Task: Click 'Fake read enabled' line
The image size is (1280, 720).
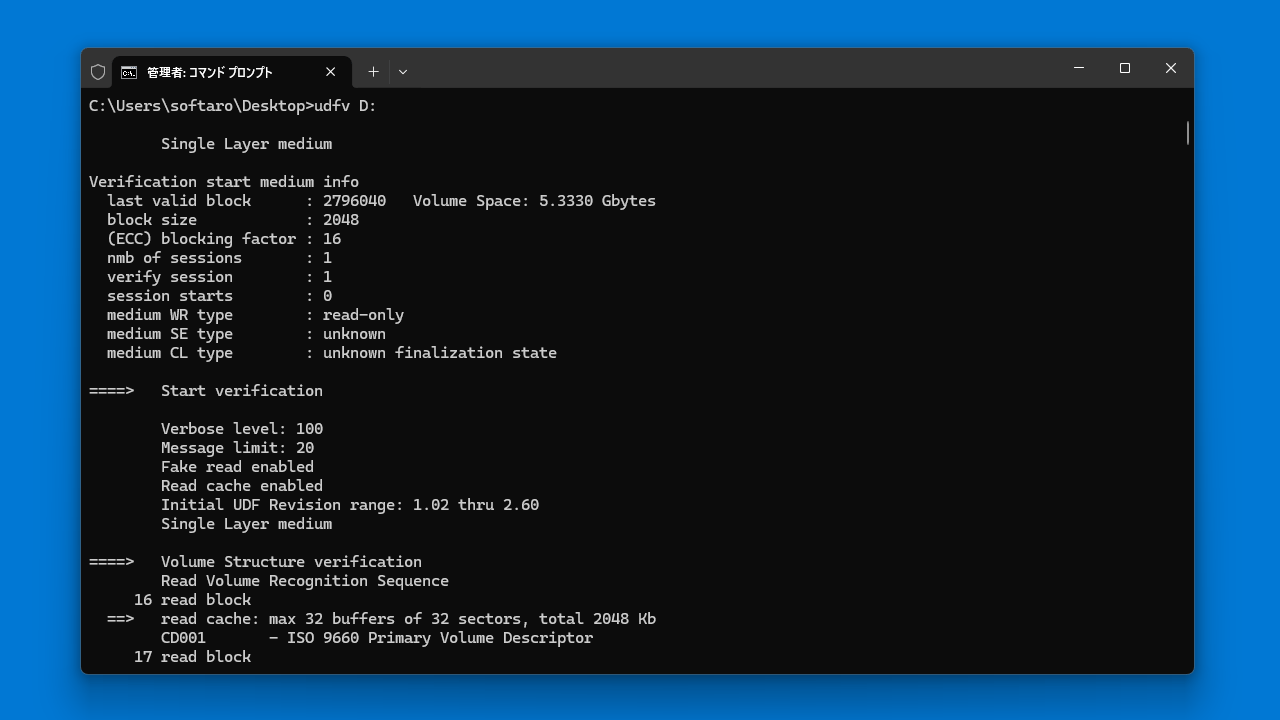Action: pyautogui.click(x=237, y=467)
